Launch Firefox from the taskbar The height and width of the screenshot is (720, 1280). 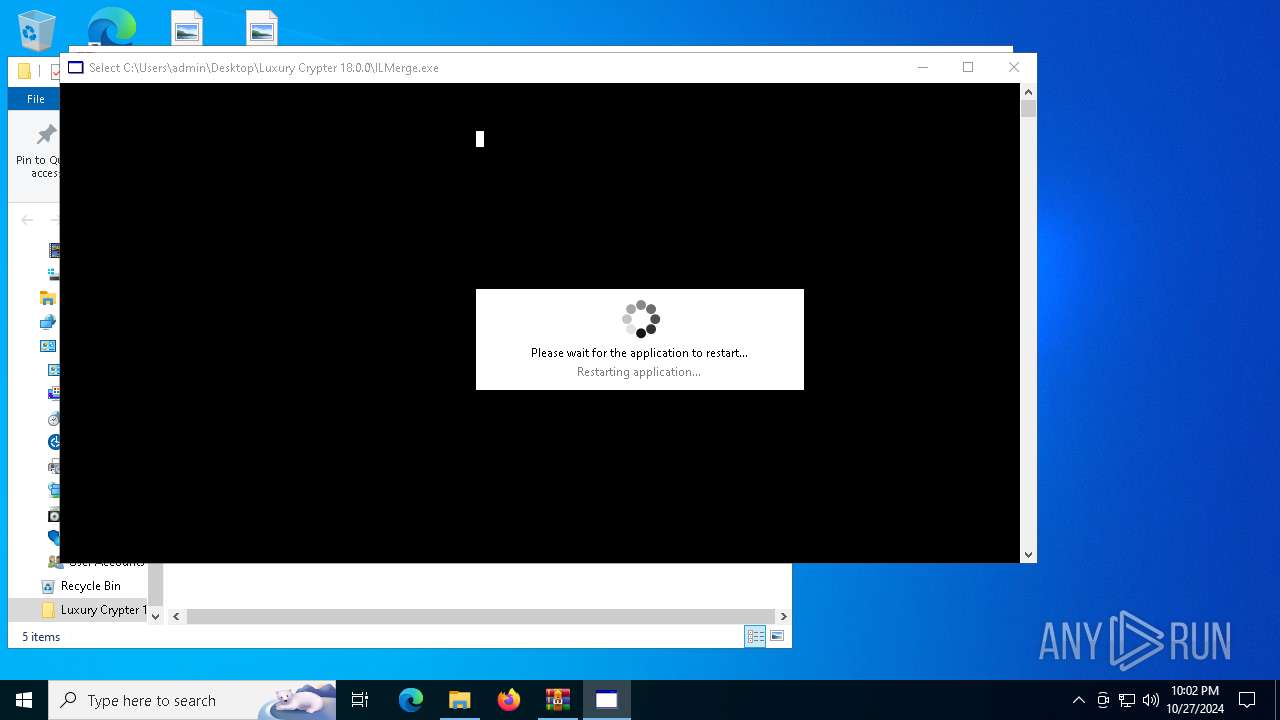click(x=509, y=700)
